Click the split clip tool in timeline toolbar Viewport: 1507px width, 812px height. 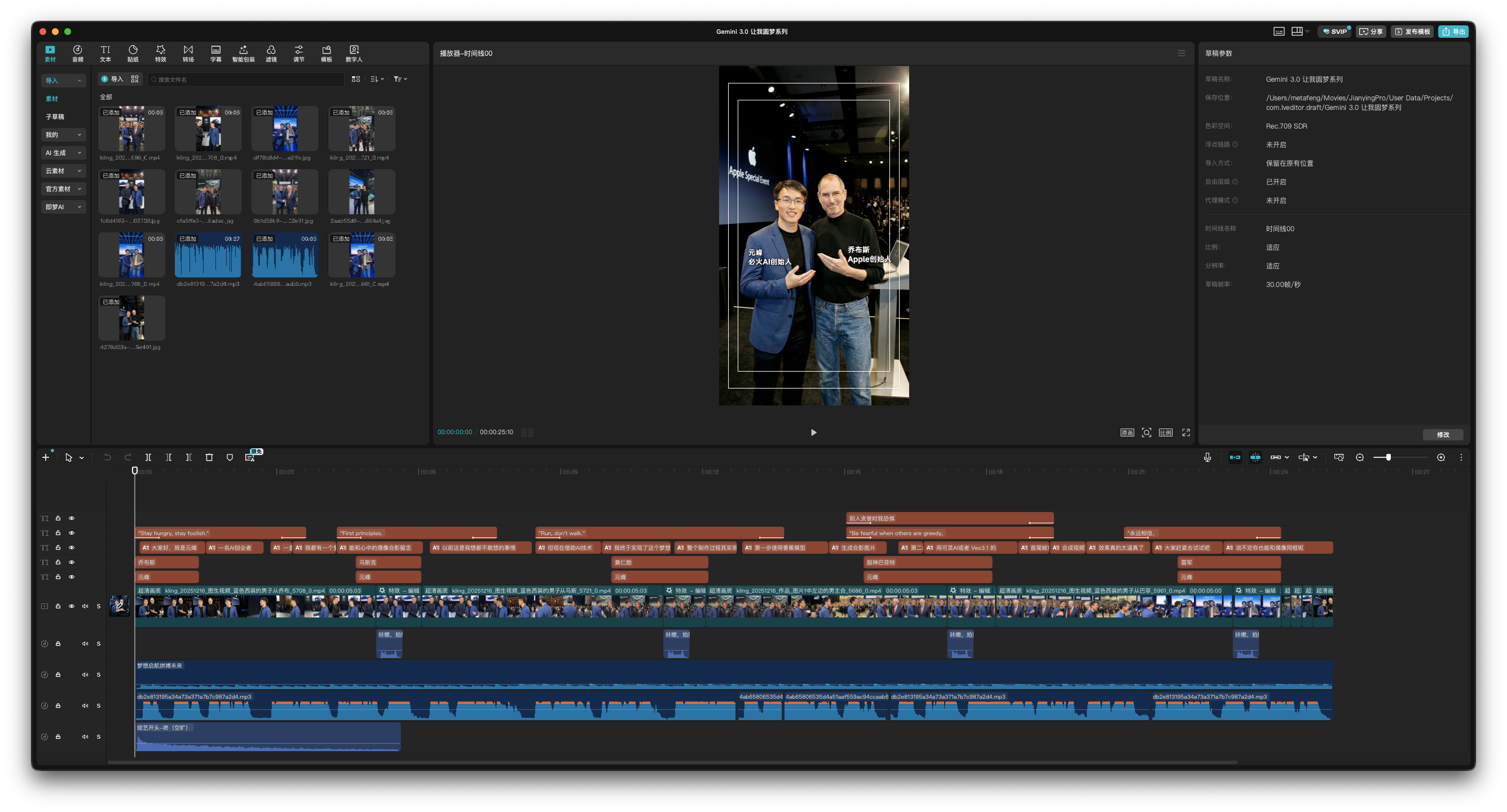148,457
